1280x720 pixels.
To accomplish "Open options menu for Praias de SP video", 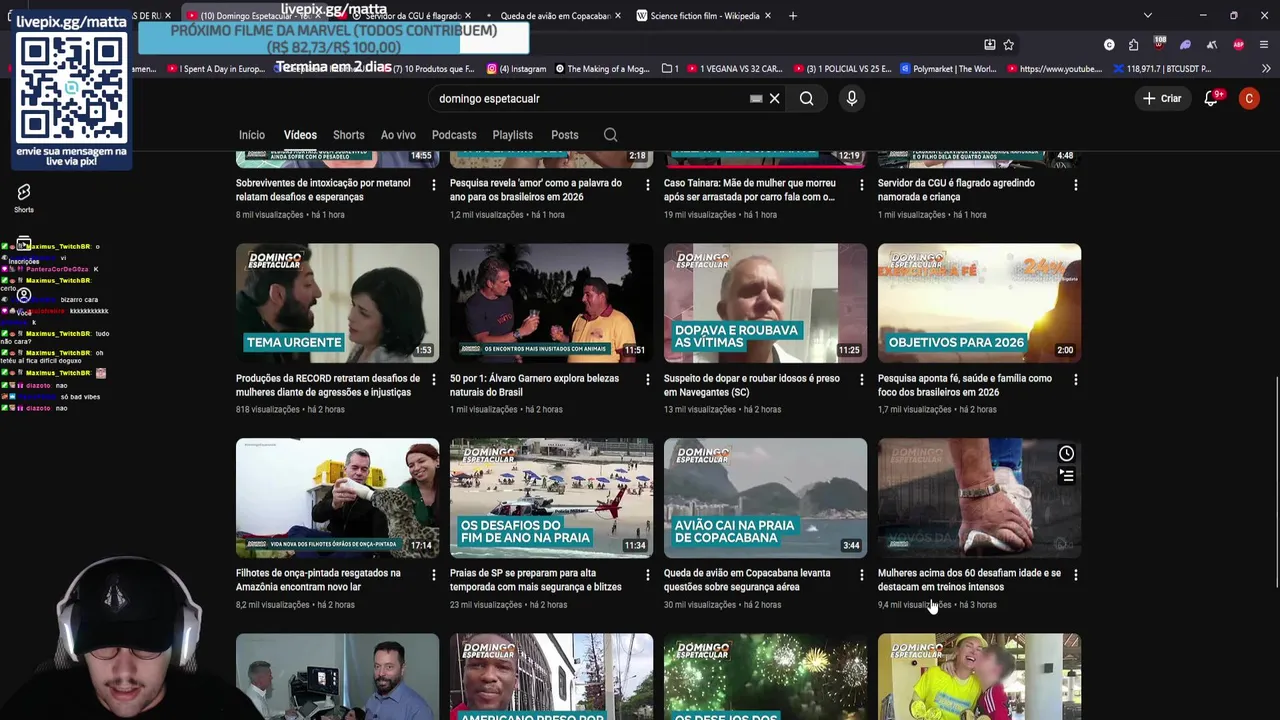I will click(x=647, y=575).
